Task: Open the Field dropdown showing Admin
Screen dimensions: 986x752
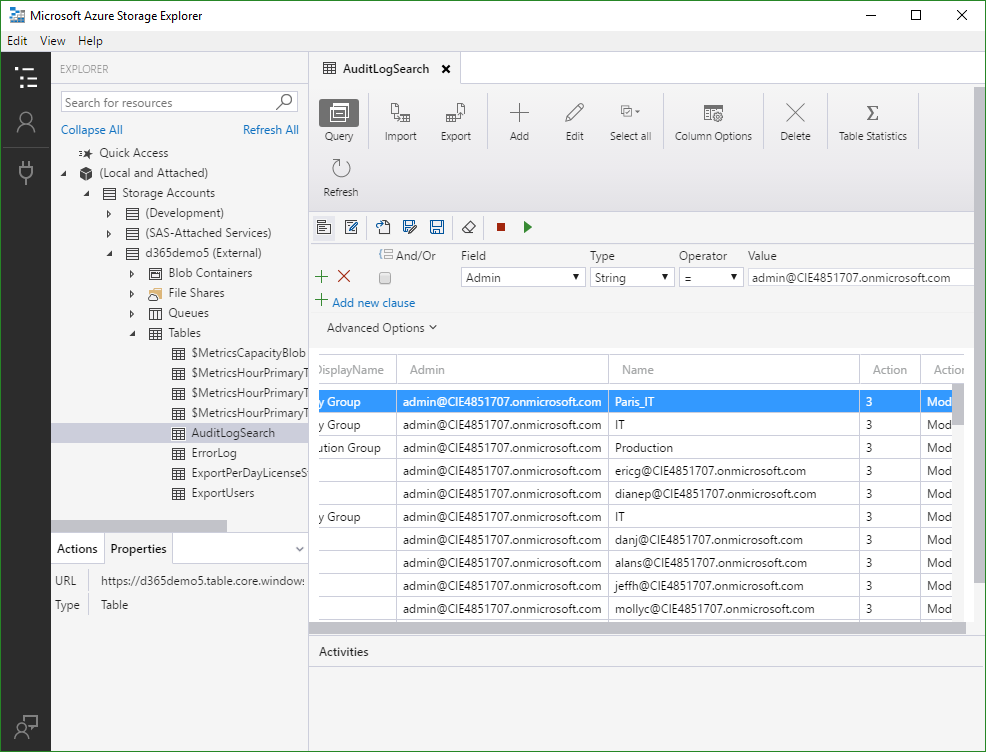Action: (x=523, y=278)
